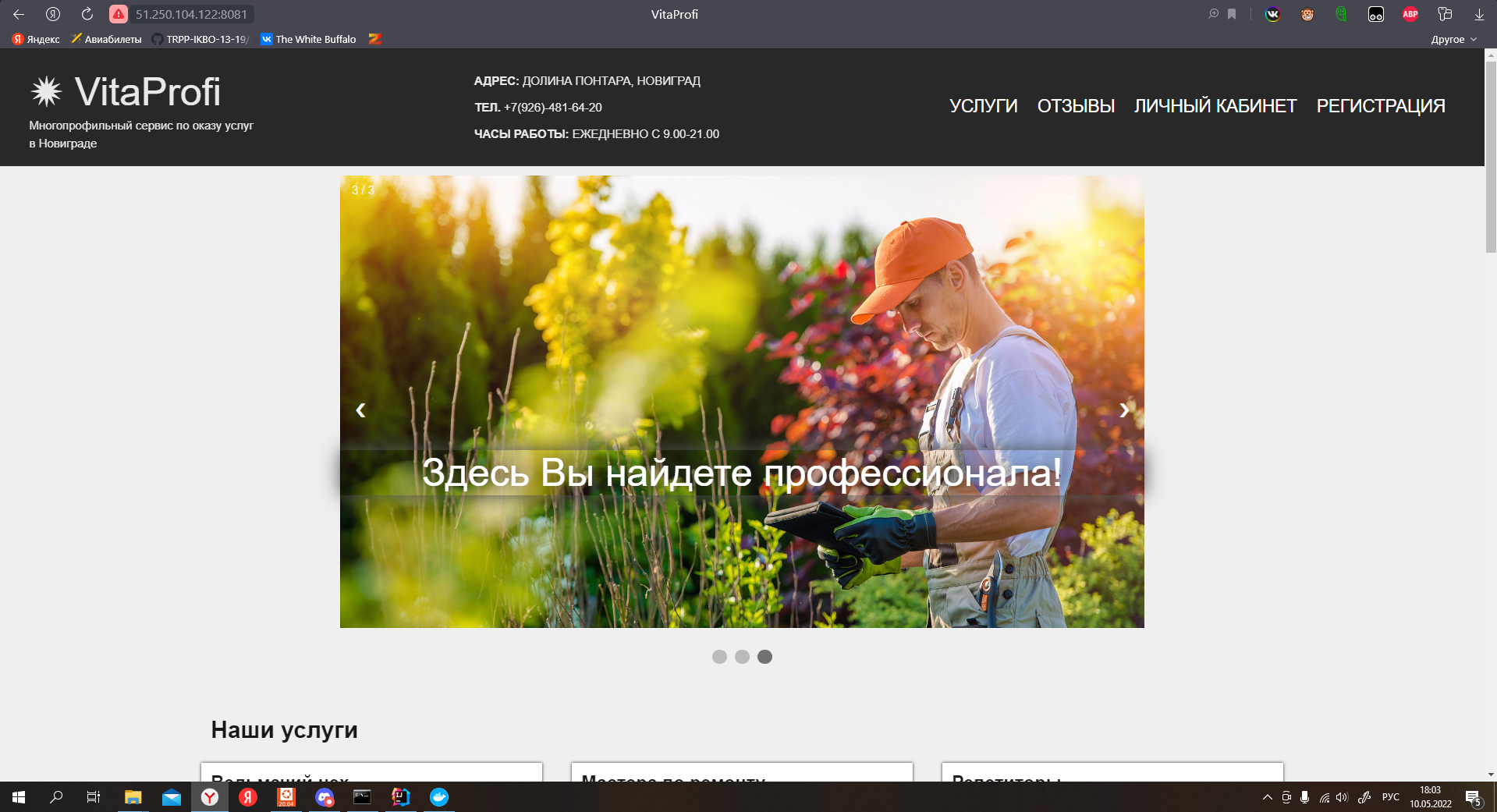
Task: Open the system tray hidden icons arrow
Action: click(1267, 797)
